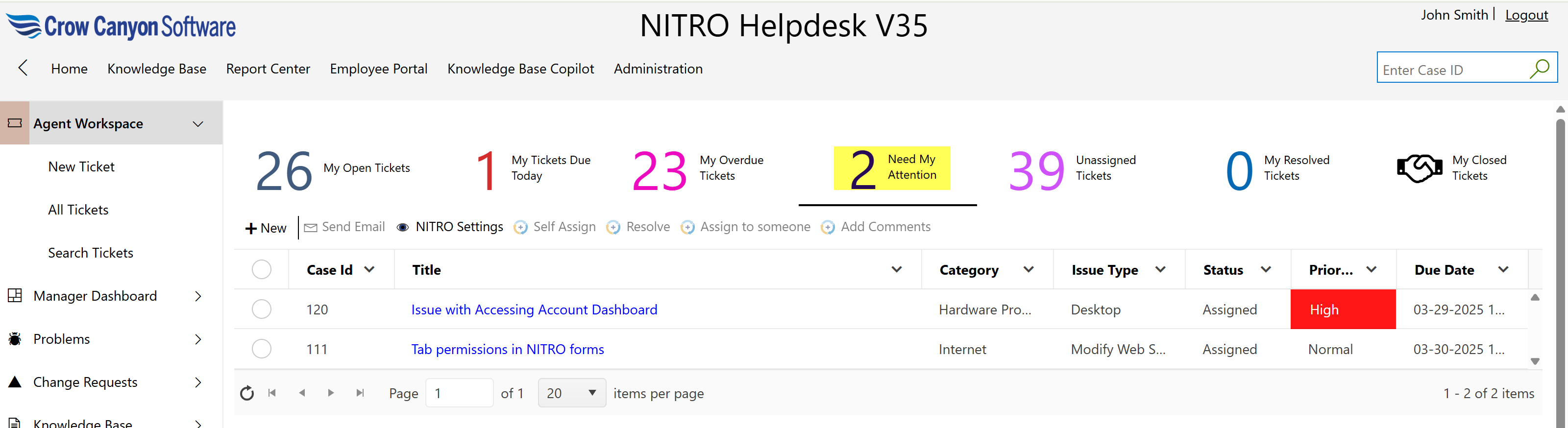Select the row checkbox for case 111
Image resolution: width=1568 pixels, height=428 pixels.
pos(261,349)
